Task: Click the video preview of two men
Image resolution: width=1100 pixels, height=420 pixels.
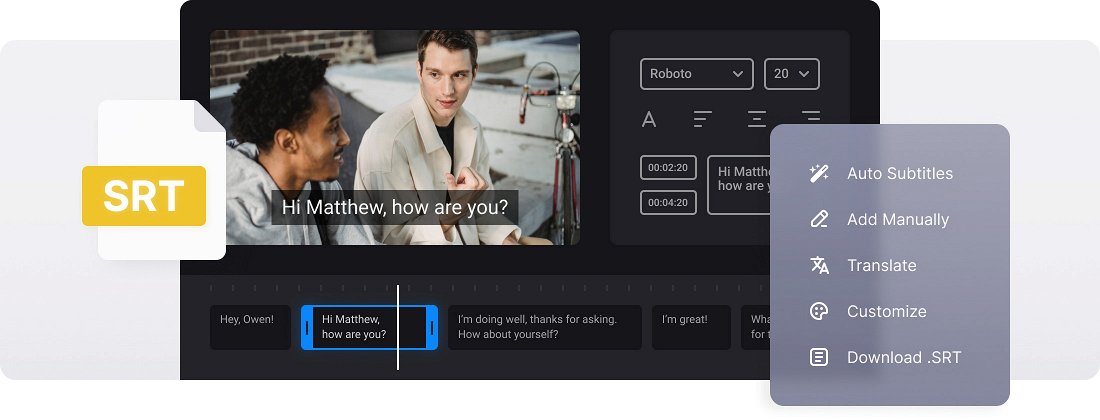Action: tap(395, 137)
